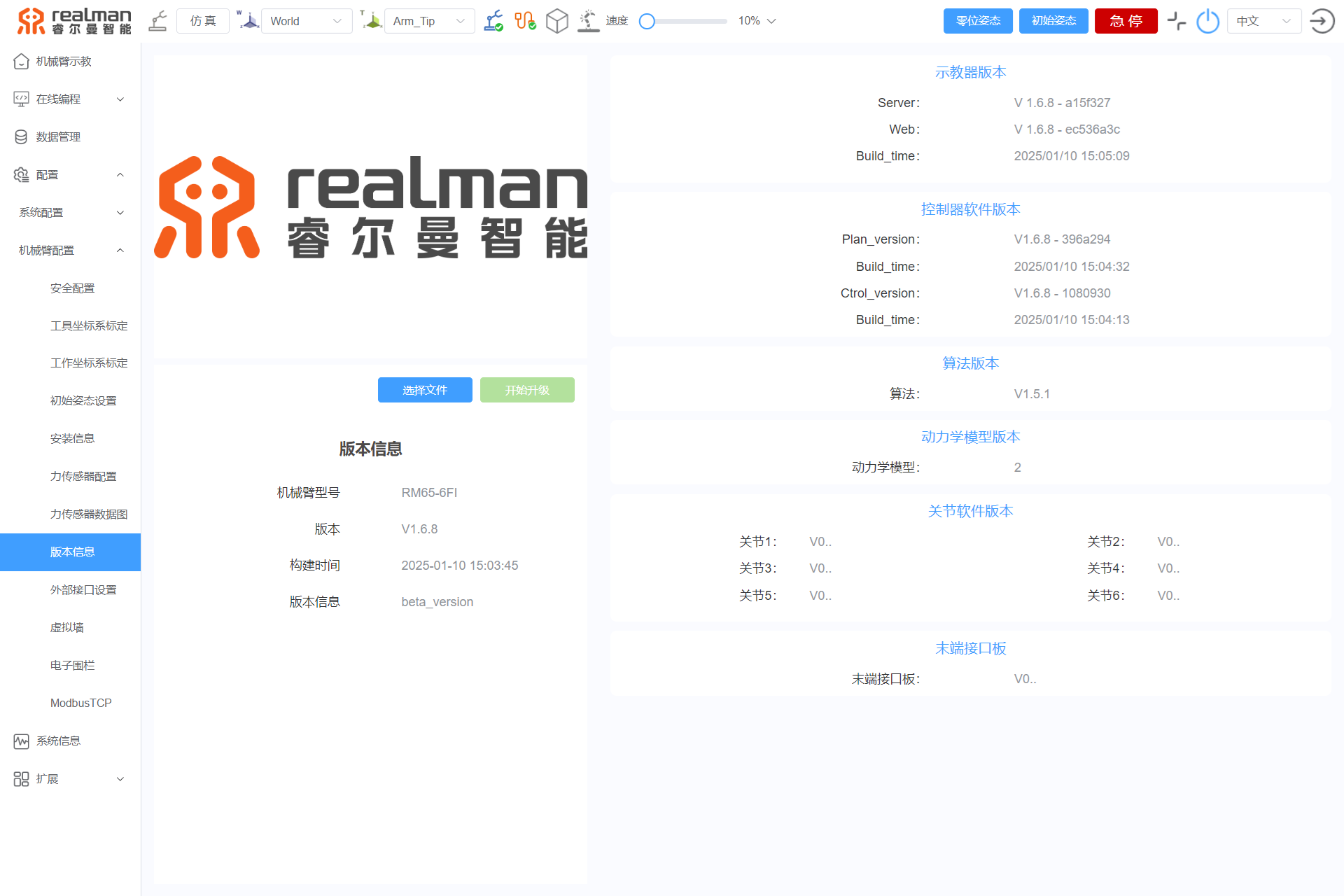Viewport: 1344px width, 896px height.
Task: Click the Server version V 1.6.8 - a15f327
Action: click(x=1062, y=103)
